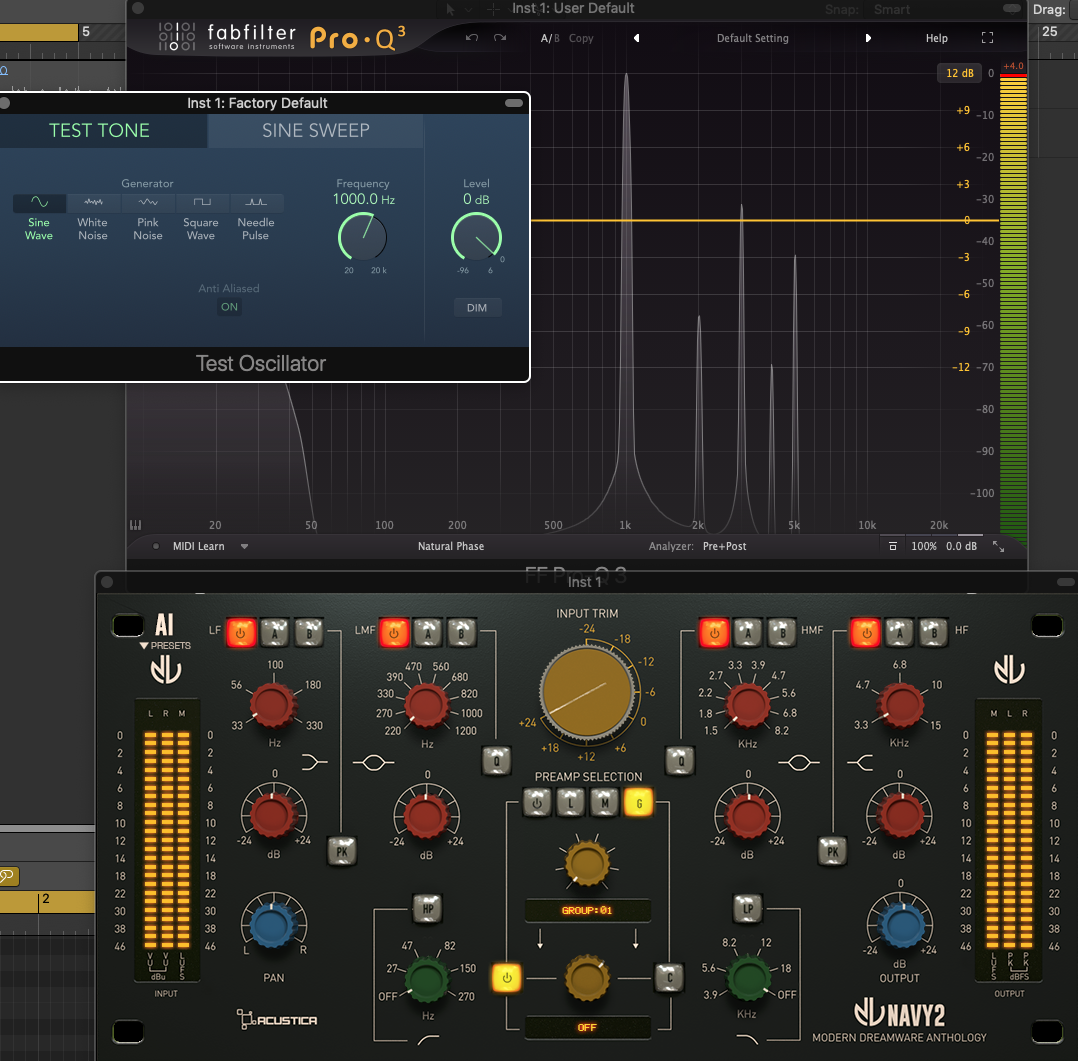Click the GROUP:01 display
The height and width of the screenshot is (1061, 1078).
point(587,910)
